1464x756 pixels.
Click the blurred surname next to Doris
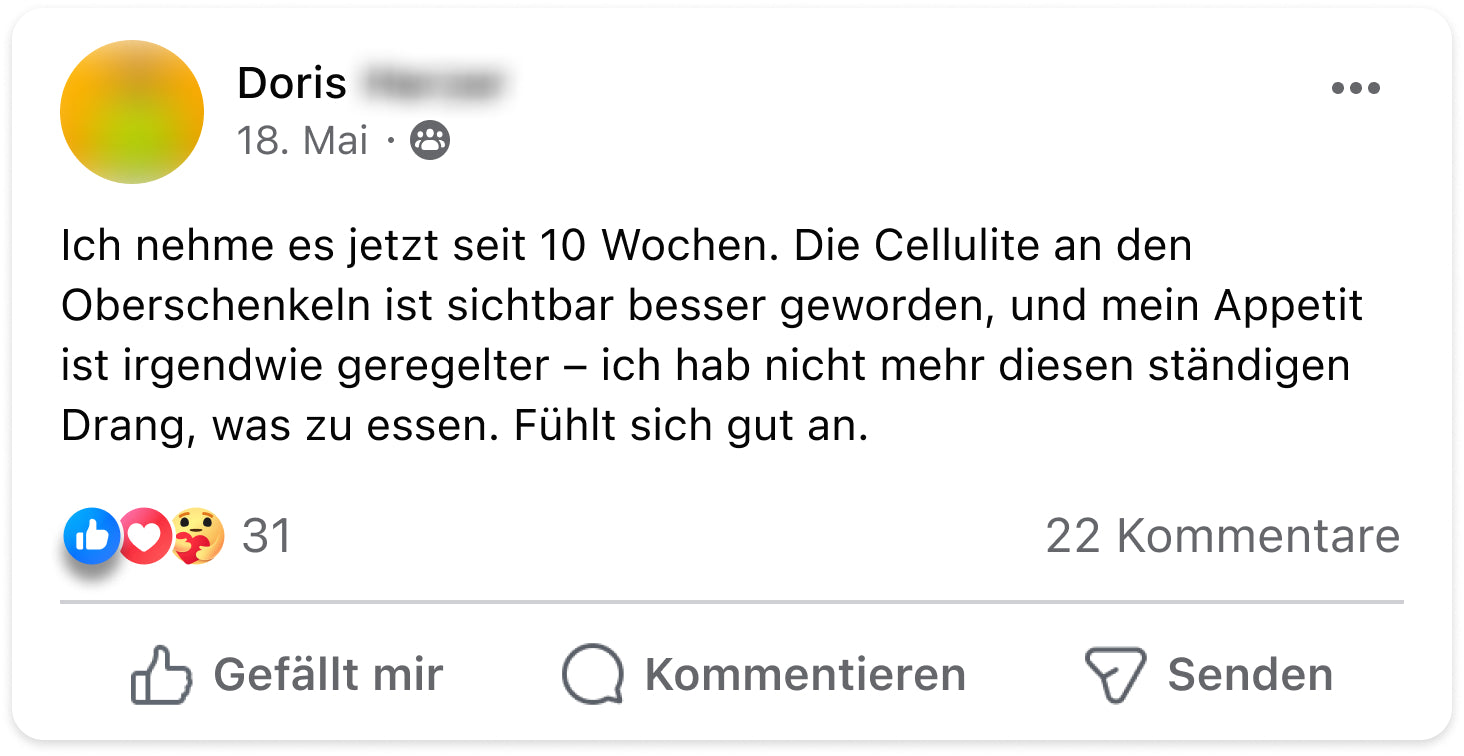pos(431,84)
